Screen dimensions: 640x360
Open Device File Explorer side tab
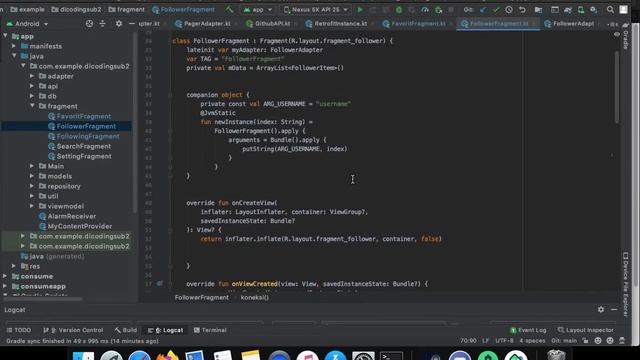pos(627,284)
